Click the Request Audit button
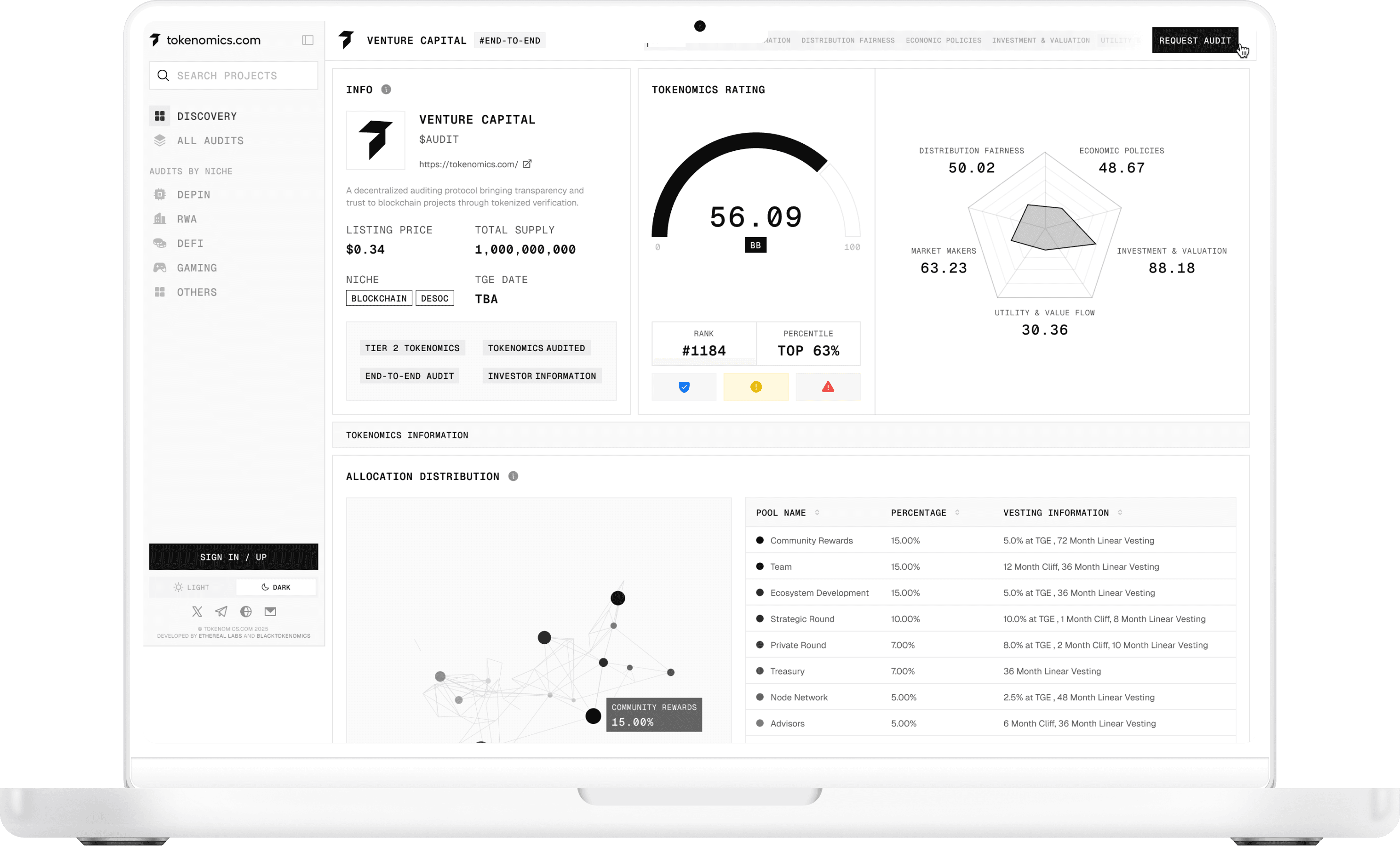This screenshot has width=1400, height=846. [1195, 41]
